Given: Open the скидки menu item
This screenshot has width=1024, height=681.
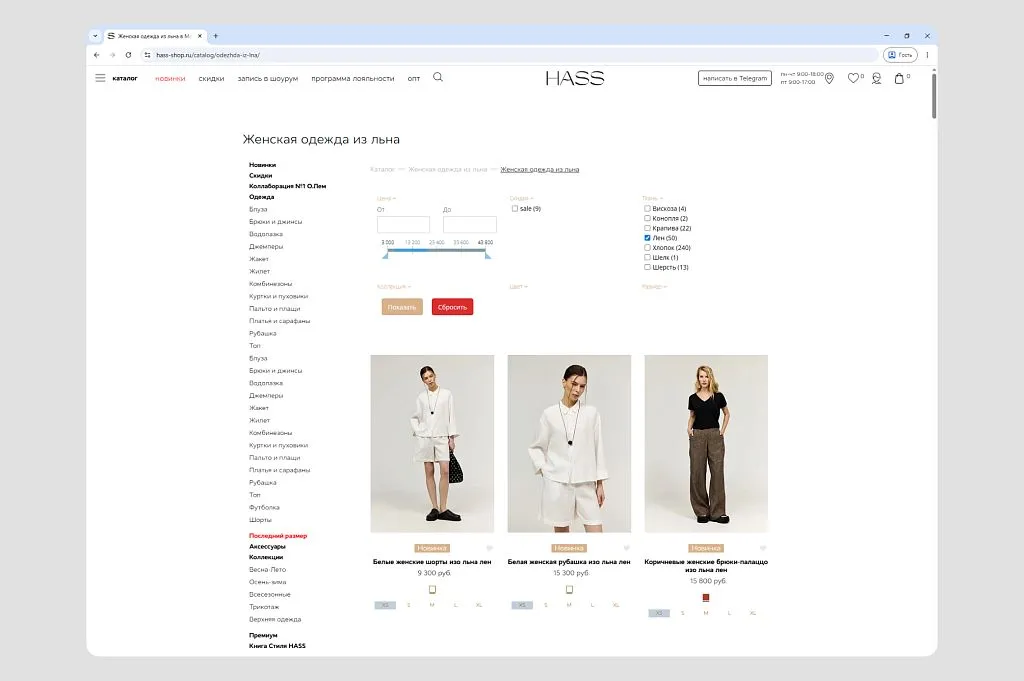Looking at the screenshot, I should (211, 78).
